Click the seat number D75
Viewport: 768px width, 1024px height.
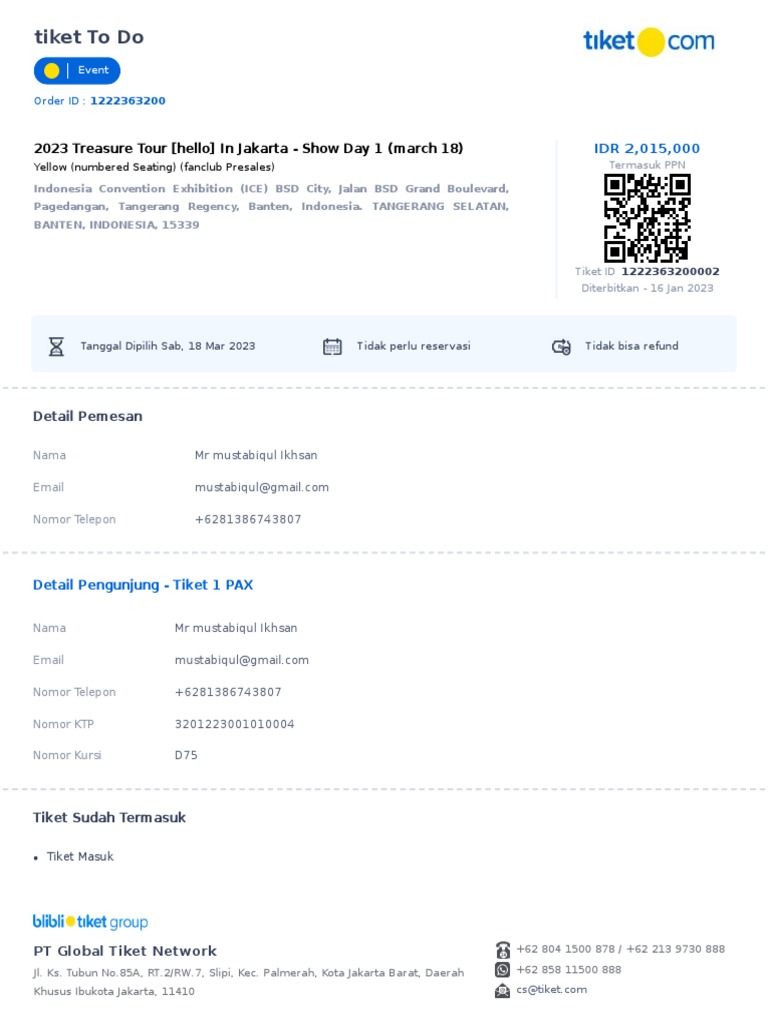186,755
